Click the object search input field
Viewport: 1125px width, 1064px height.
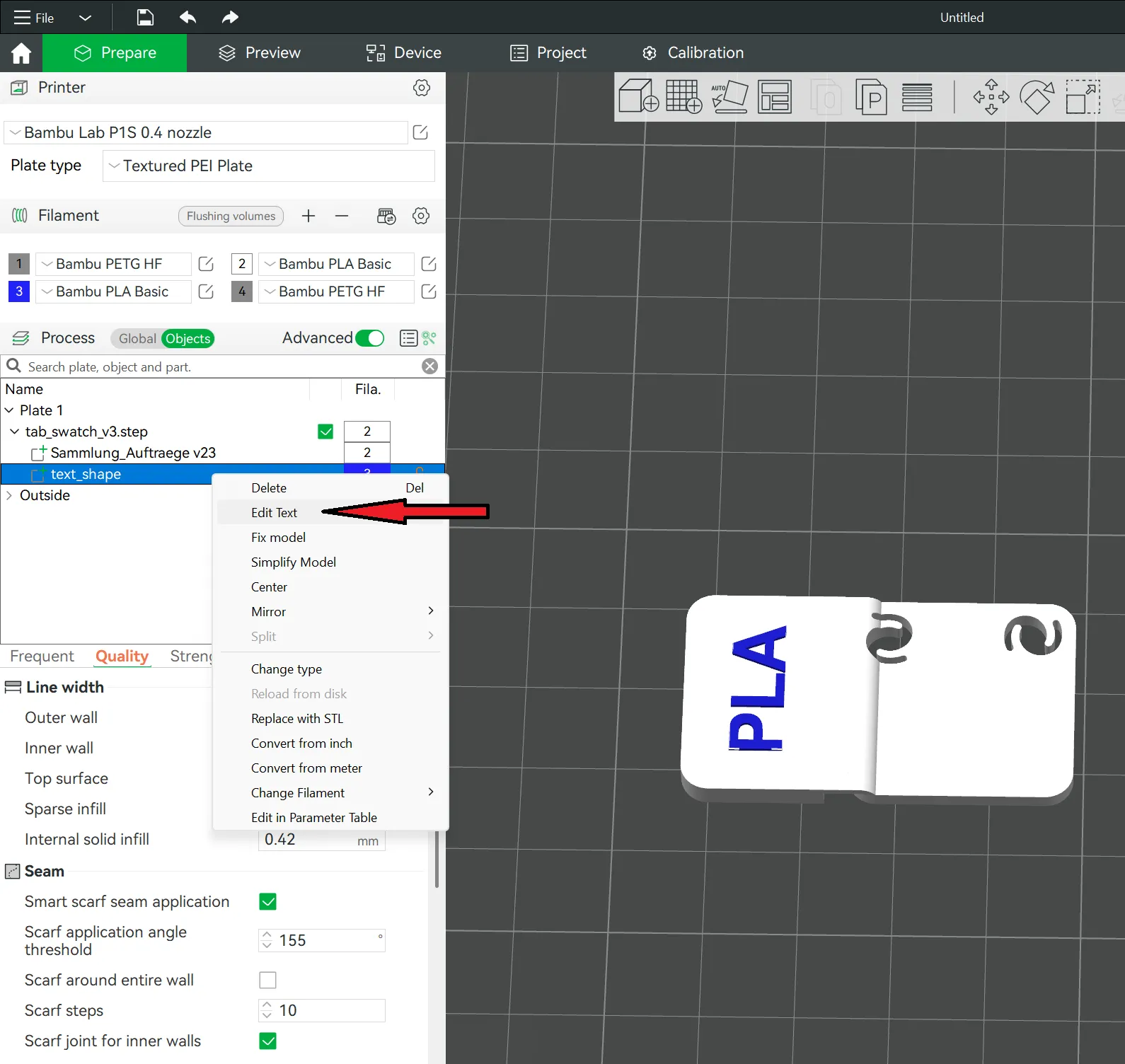coord(223,366)
